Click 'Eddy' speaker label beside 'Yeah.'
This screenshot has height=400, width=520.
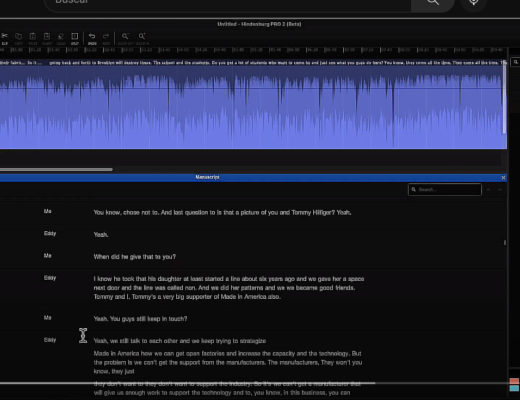tap(50, 233)
